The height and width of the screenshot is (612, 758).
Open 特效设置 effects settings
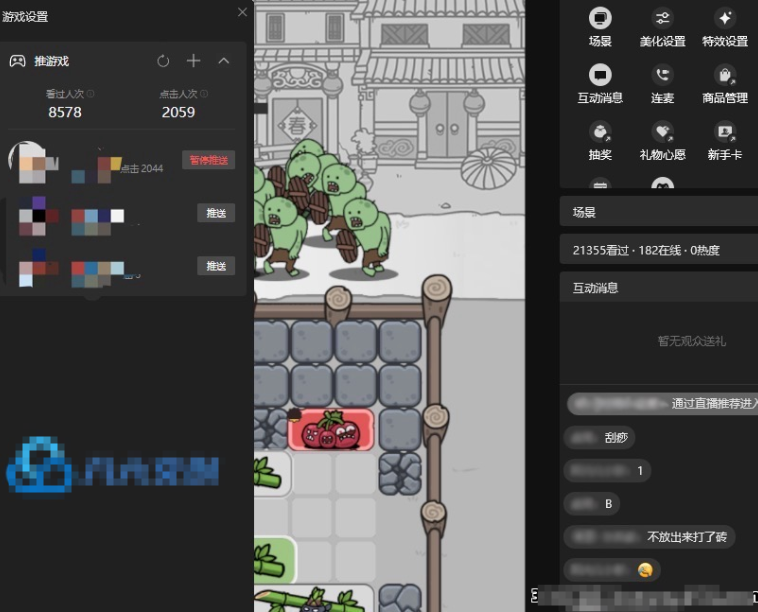click(725, 19)
